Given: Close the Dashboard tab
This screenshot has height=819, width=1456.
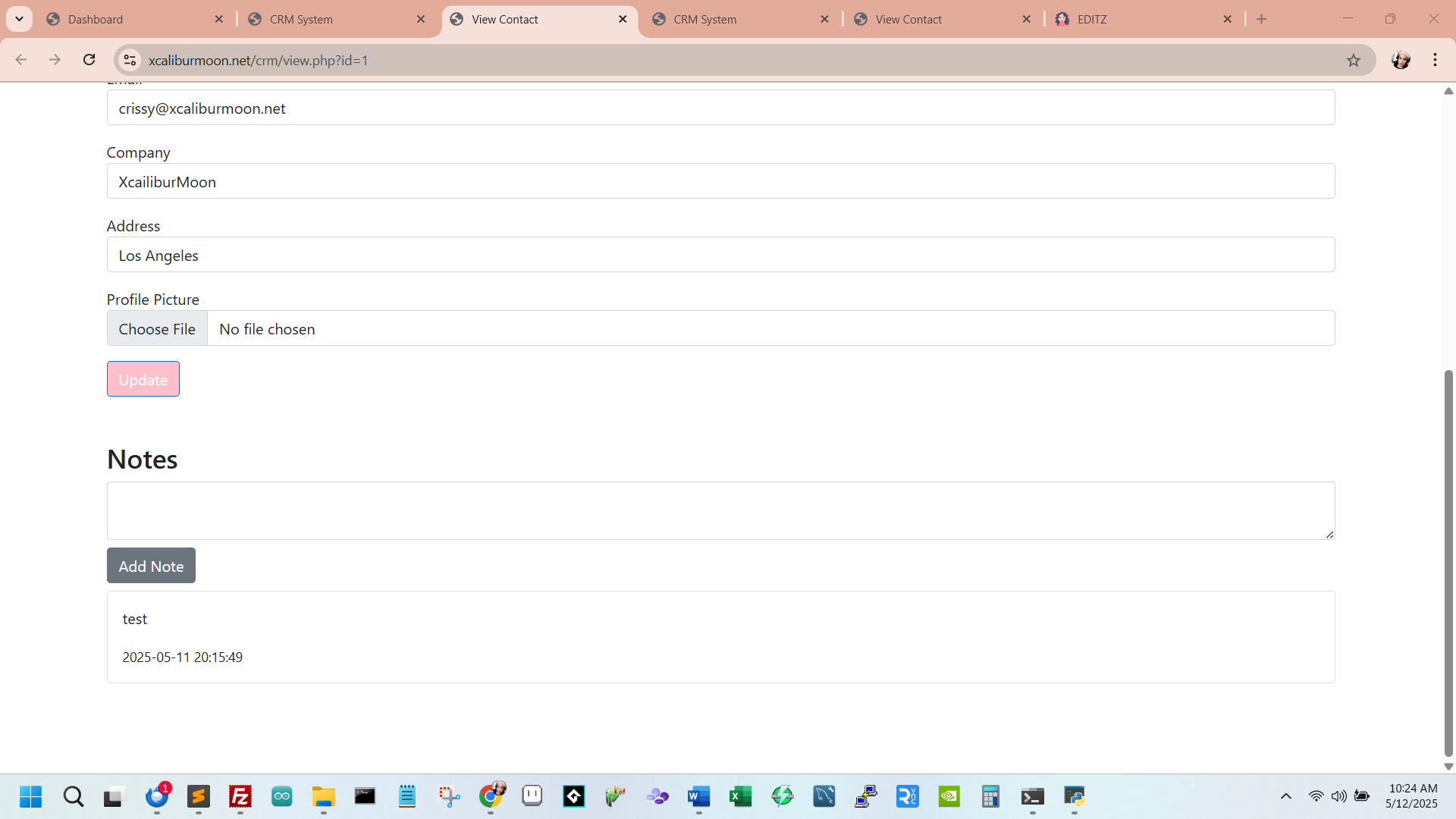Looking at the screenshot, I should tap(219, 19).
